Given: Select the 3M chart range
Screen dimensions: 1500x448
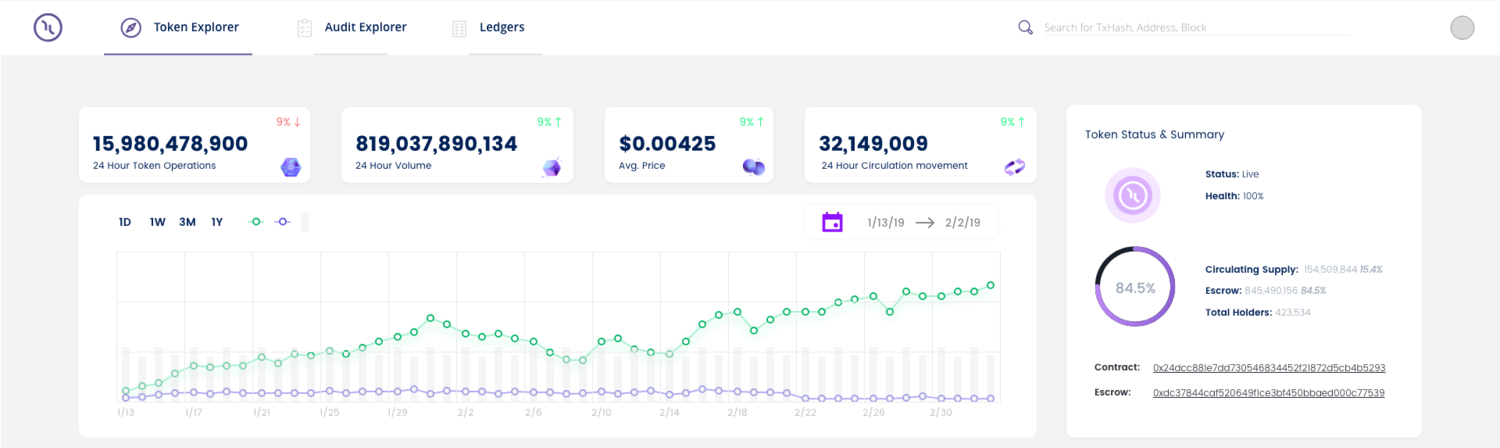Looking at the screenshot, I should pyautogui.click(x=187, y=222).
